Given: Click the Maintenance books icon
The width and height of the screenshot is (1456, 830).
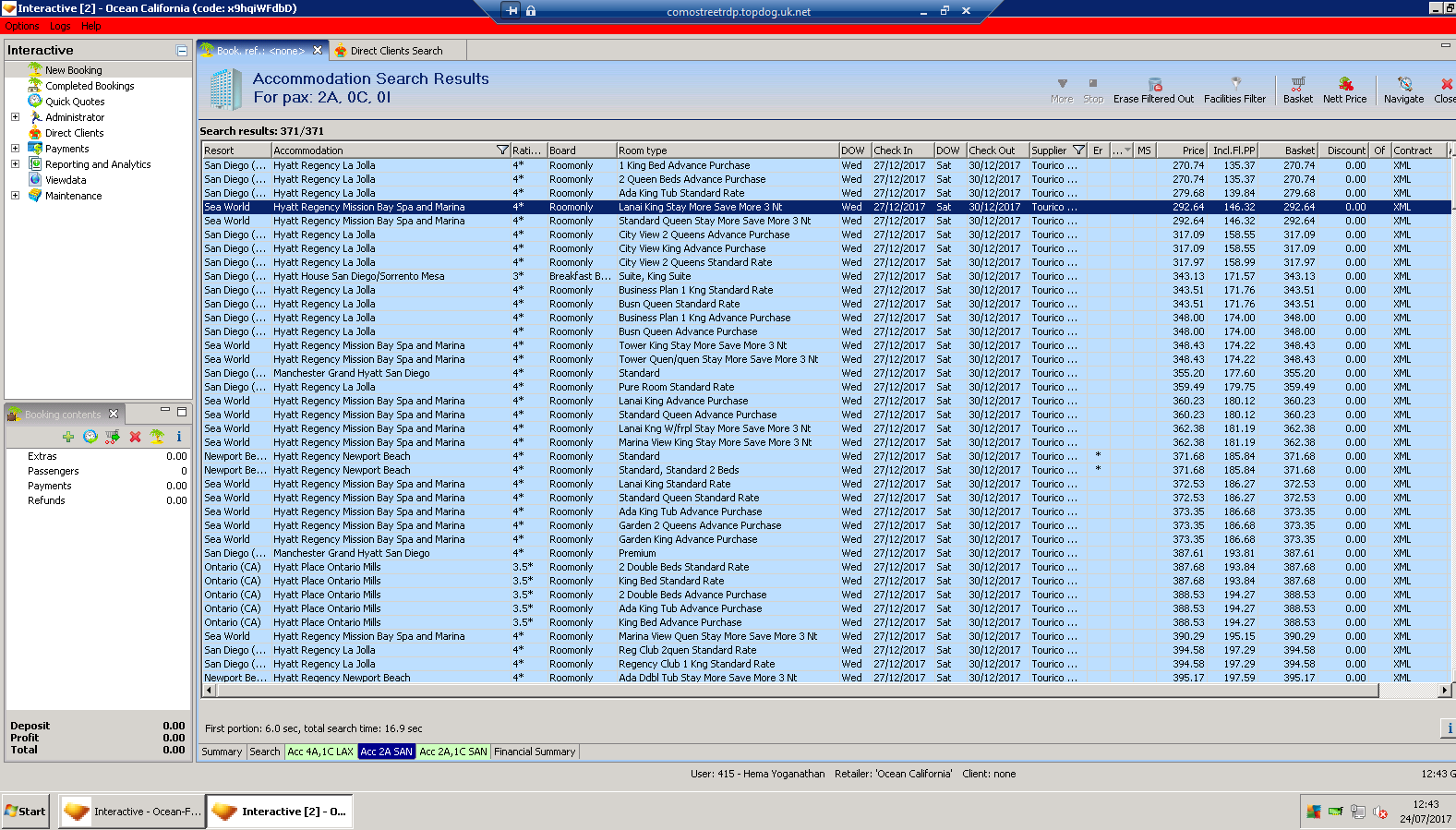Looking at the screenshot, I should tap(35, 195).
